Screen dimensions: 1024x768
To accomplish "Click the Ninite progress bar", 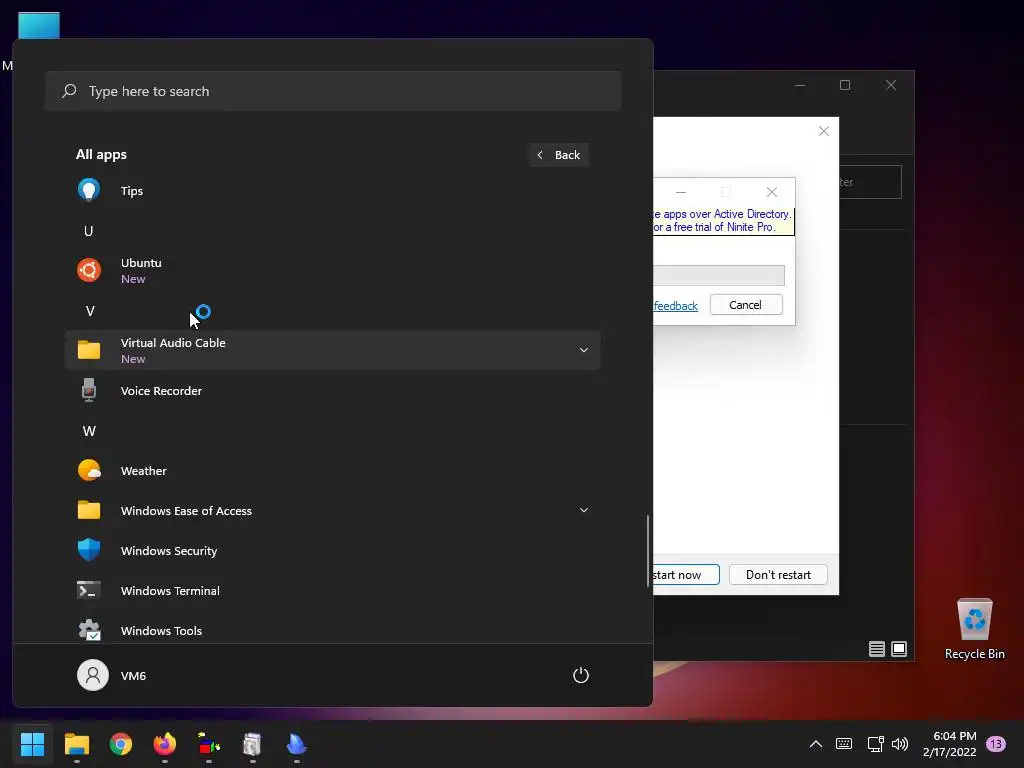I will pyautogui.click(x=719, y=275).
